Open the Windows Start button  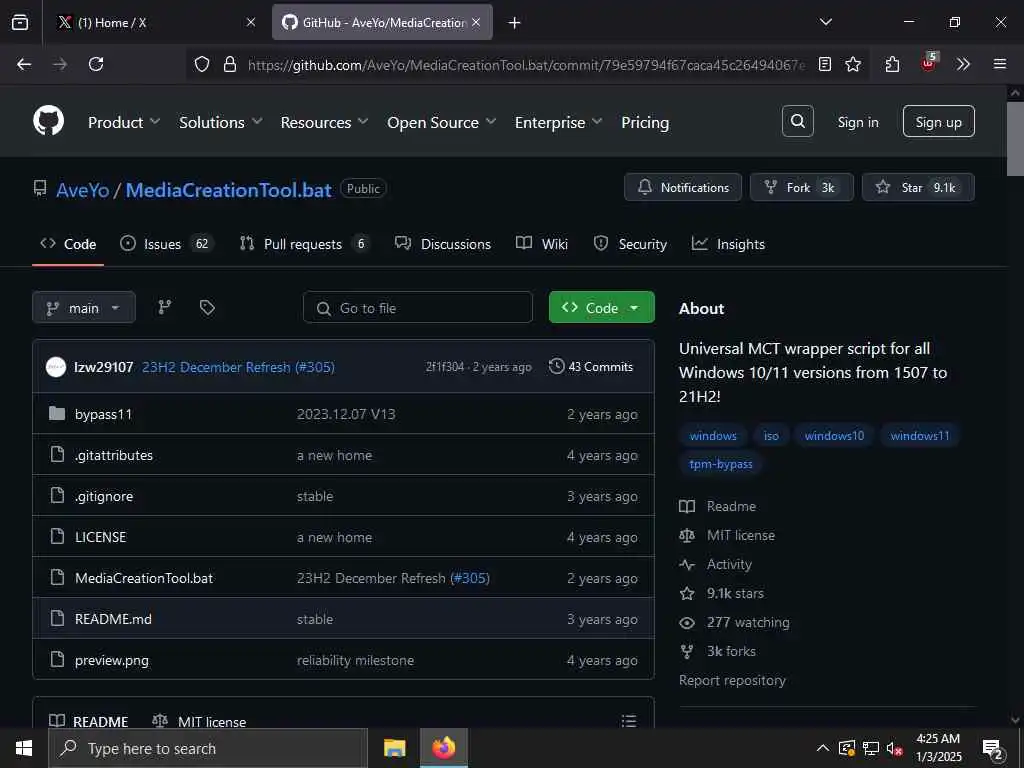tap(24, 748)
